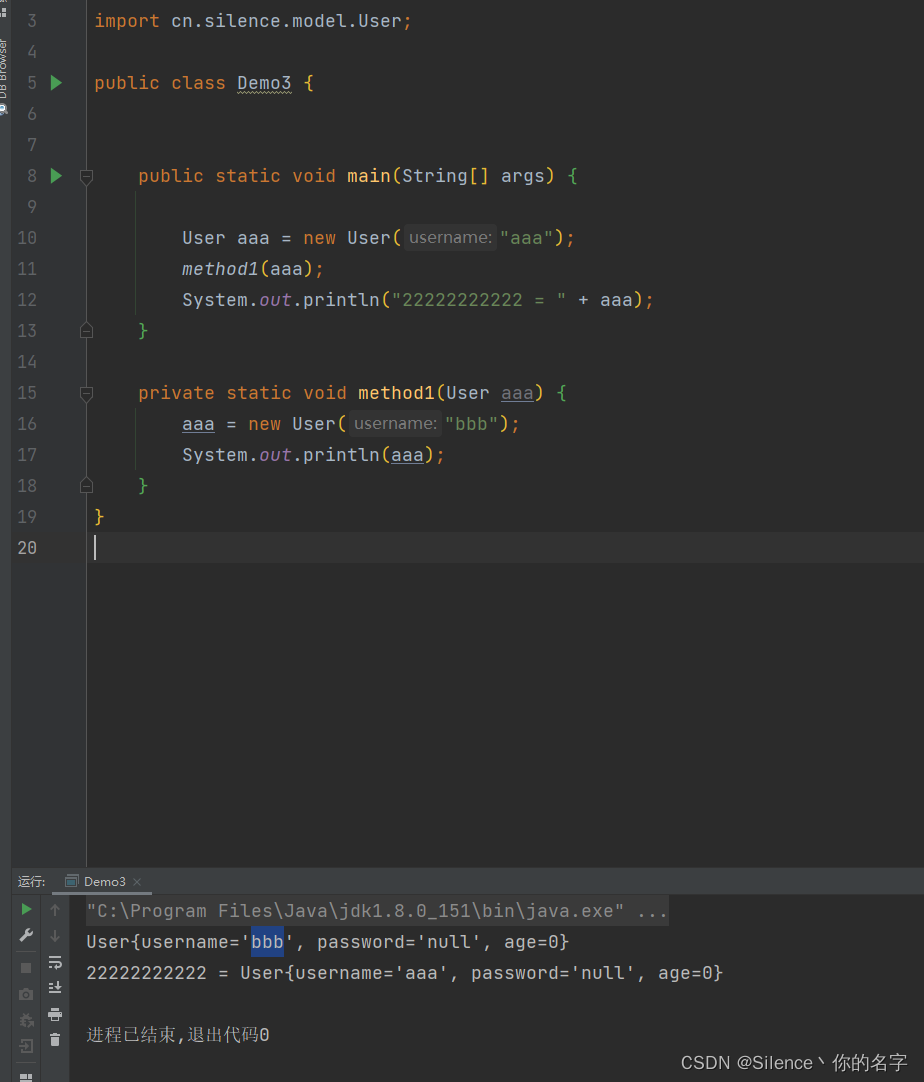Click line number 20 in gutter
This screenshot has height=1082, width=924.
pyautogui.click(x=27, y=548)
